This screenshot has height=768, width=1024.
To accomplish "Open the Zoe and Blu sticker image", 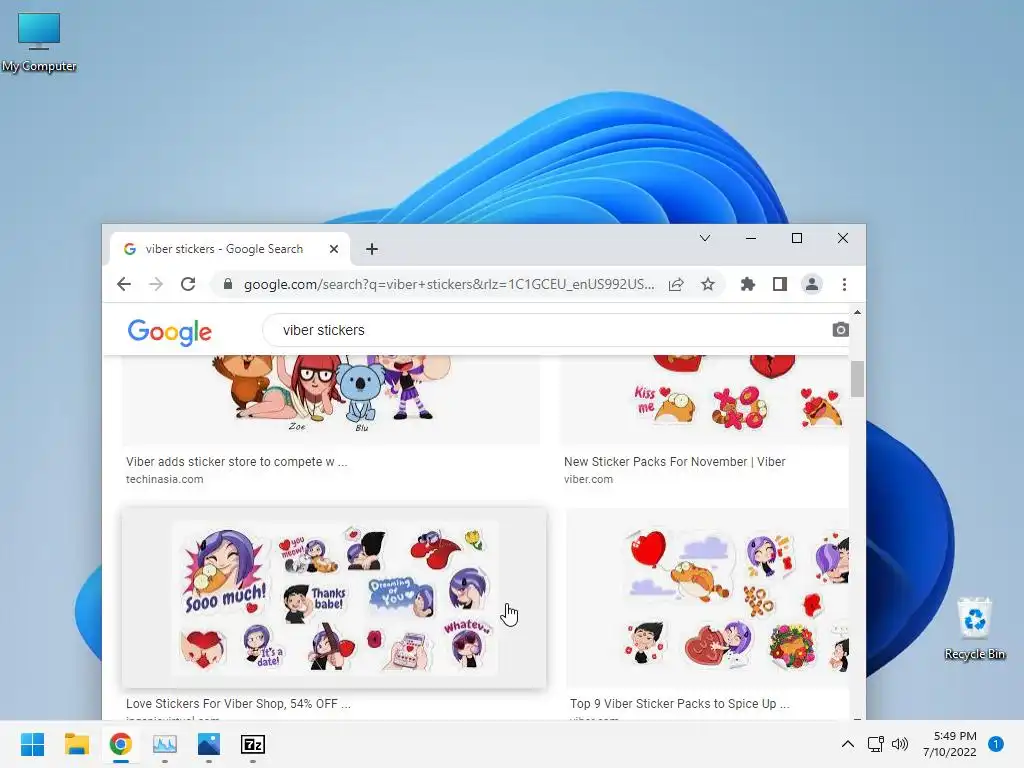I will pos(331,400).
